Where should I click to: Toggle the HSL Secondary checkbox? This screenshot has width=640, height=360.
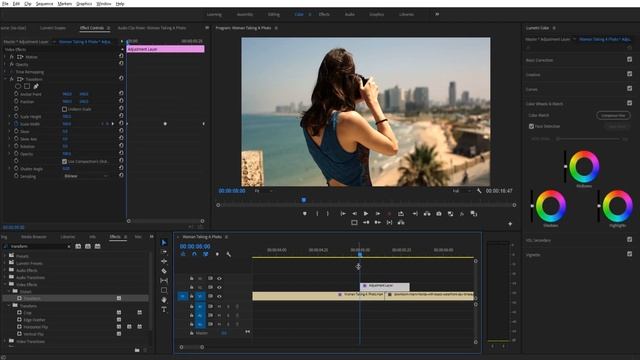click(x=629, y=240)
